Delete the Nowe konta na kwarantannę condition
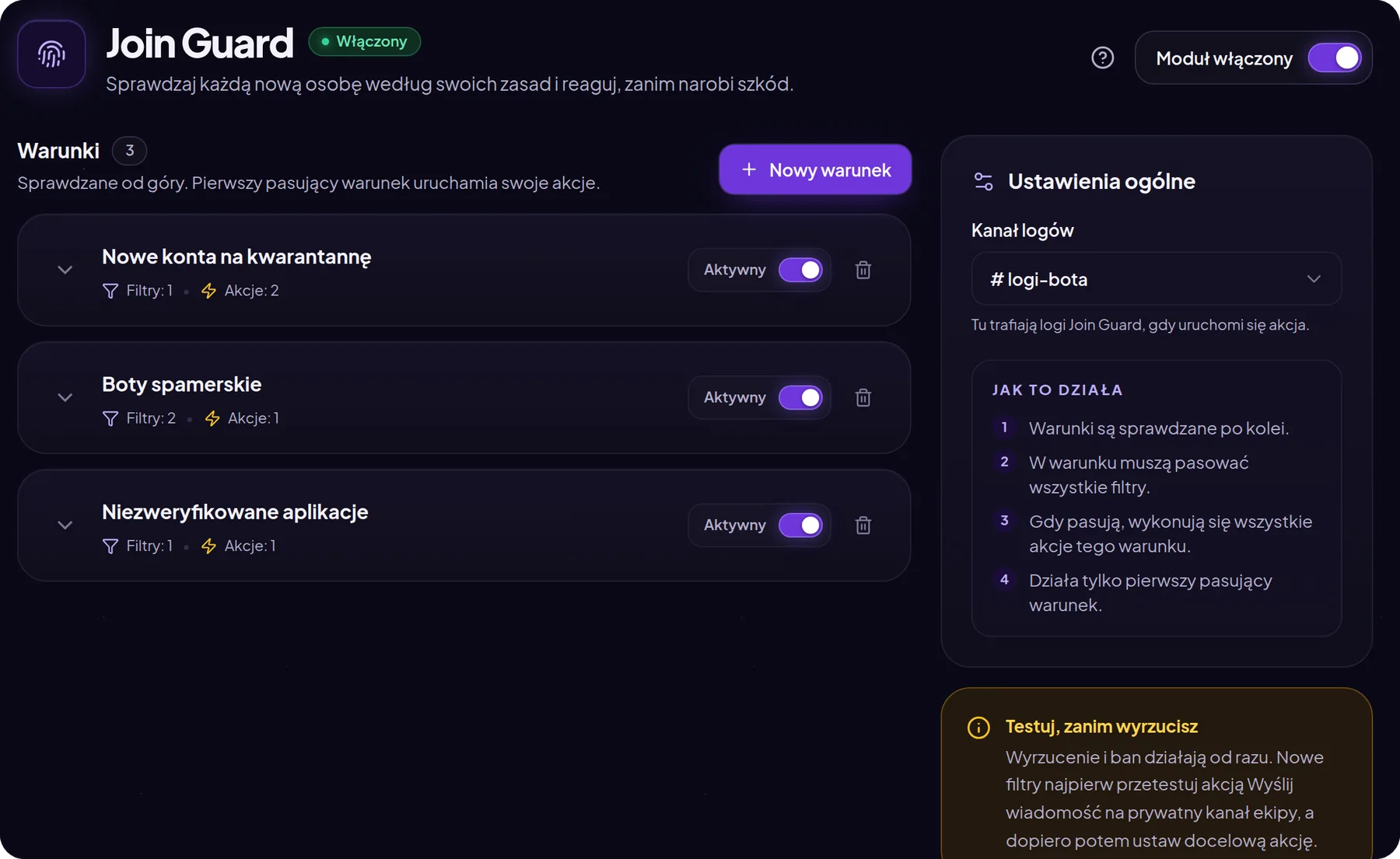Viewport: 1400px width, 859px height. [x=863, y=270]
